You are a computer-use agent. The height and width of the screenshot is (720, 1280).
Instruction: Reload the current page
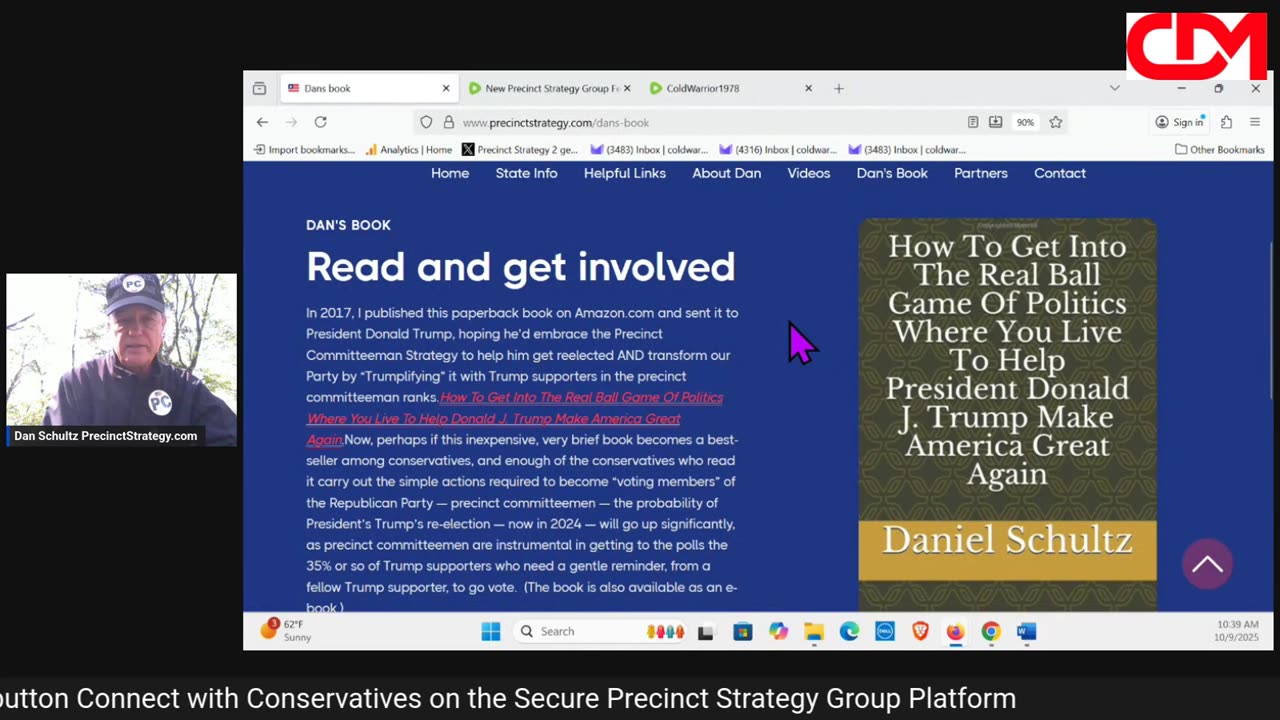click(x=320, y=122)
